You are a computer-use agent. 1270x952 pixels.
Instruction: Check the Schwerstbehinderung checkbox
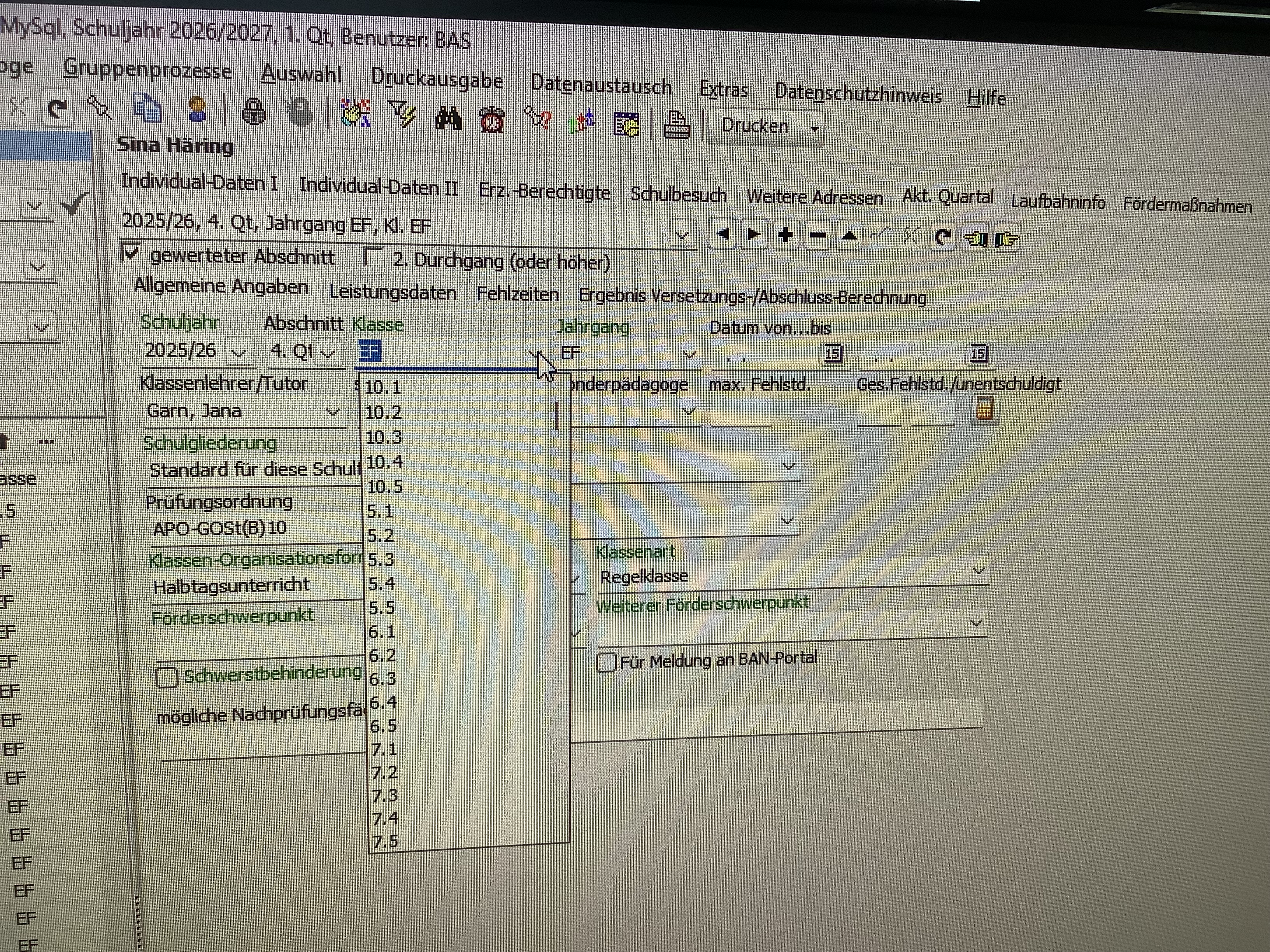[167, 677]
